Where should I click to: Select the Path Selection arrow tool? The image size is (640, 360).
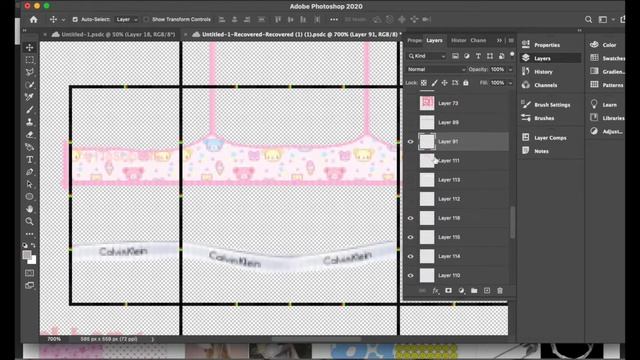29,184
